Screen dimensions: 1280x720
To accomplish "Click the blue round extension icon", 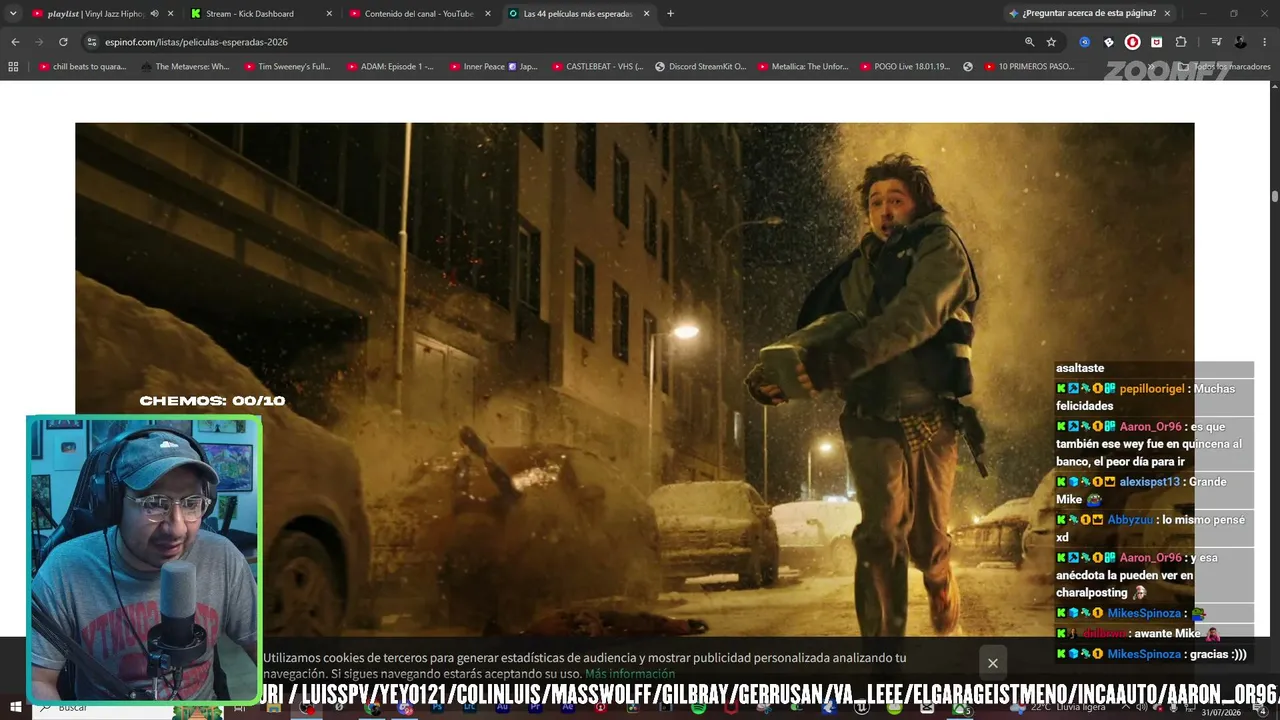I will (1085, 42).
